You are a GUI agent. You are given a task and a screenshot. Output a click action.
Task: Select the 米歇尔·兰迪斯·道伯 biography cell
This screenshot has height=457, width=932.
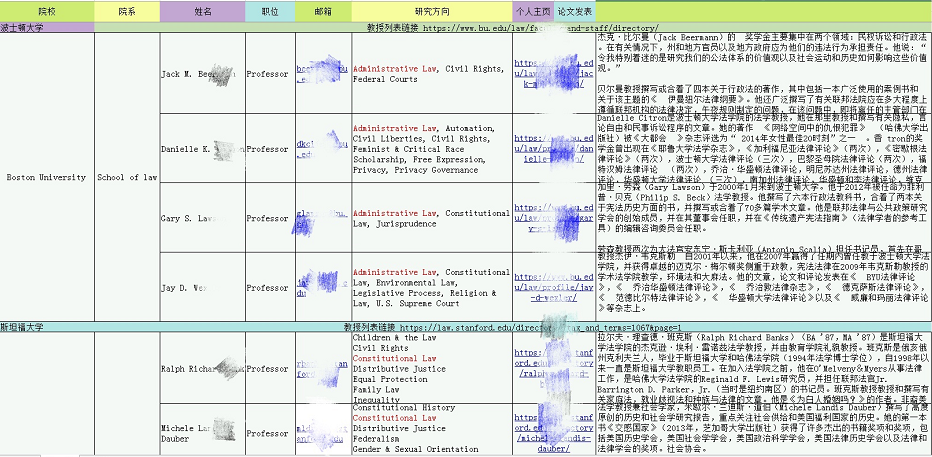click(x=764, y=431)
